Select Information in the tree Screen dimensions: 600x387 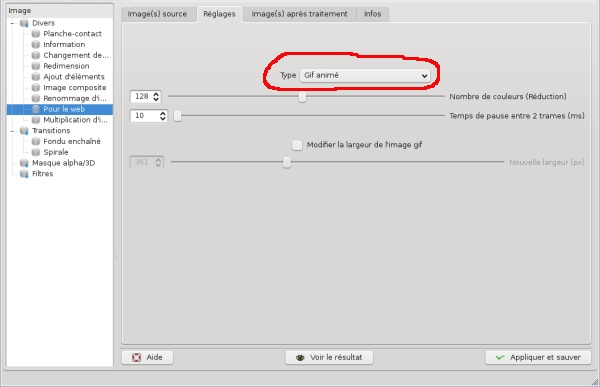click(64, 44)
